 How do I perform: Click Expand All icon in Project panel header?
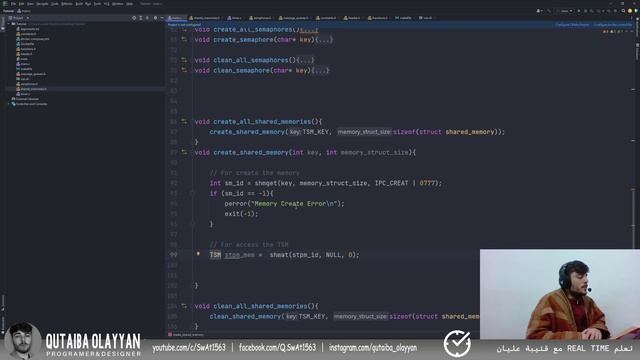(x=140, y=18)
